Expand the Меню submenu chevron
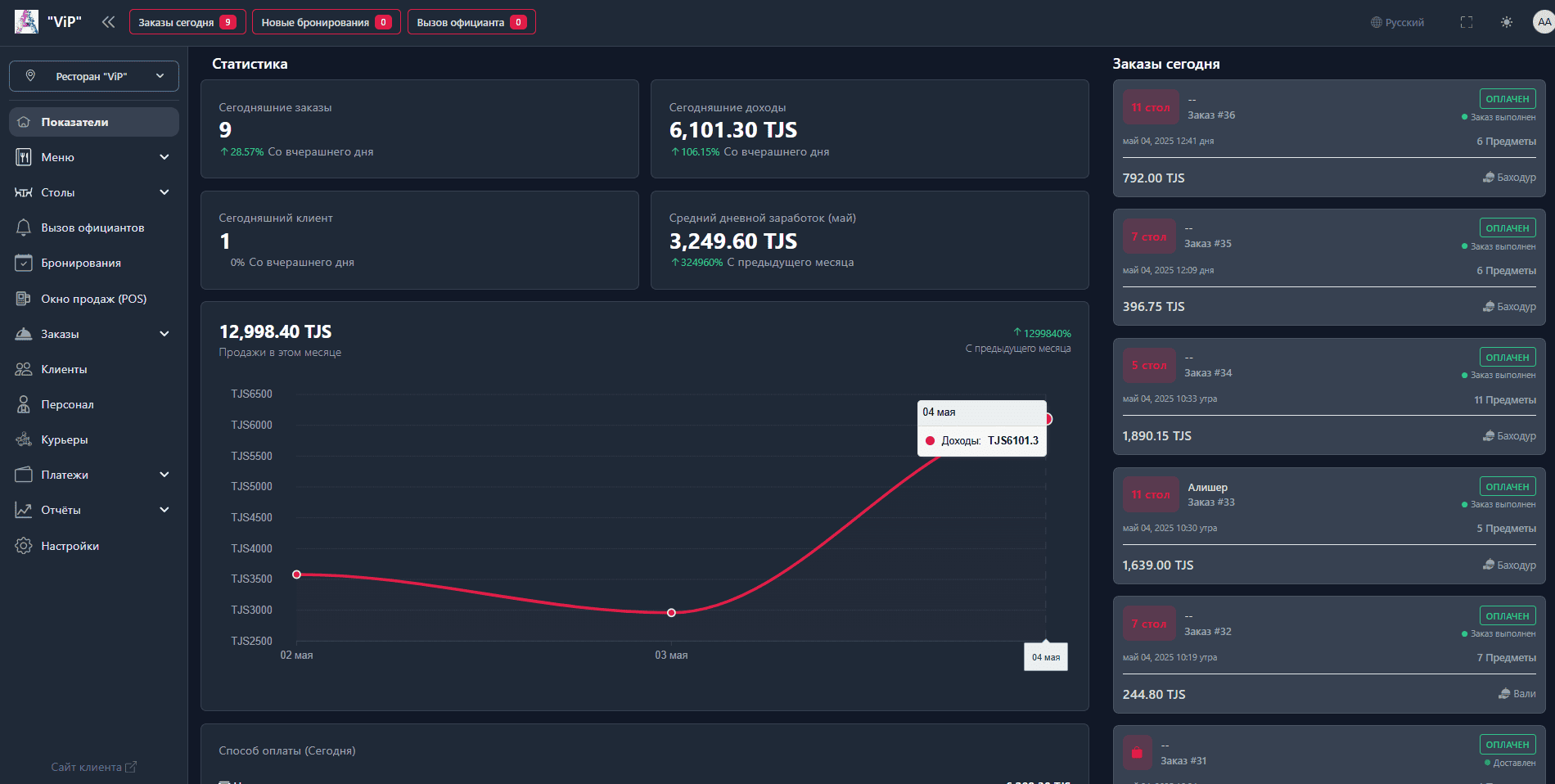Viewport: 1555px width, 784px height. (x=165, y=157)
